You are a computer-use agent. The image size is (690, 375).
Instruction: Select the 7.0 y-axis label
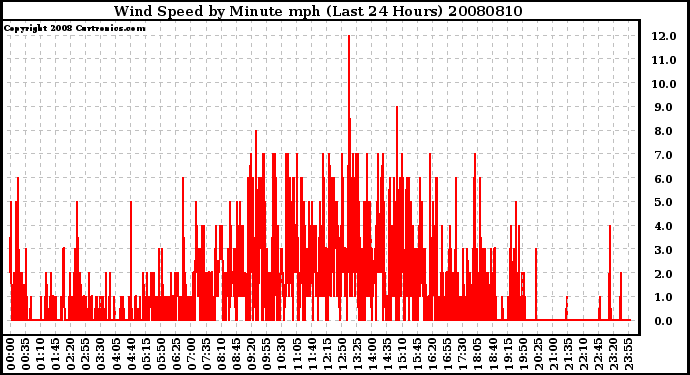pos(664,155)
